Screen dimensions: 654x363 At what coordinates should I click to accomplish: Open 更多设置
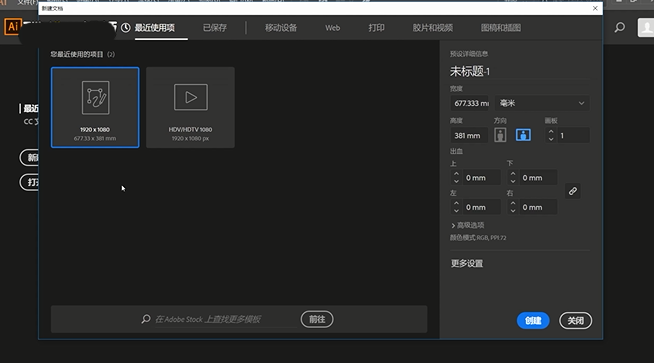(x=467, y=264)
